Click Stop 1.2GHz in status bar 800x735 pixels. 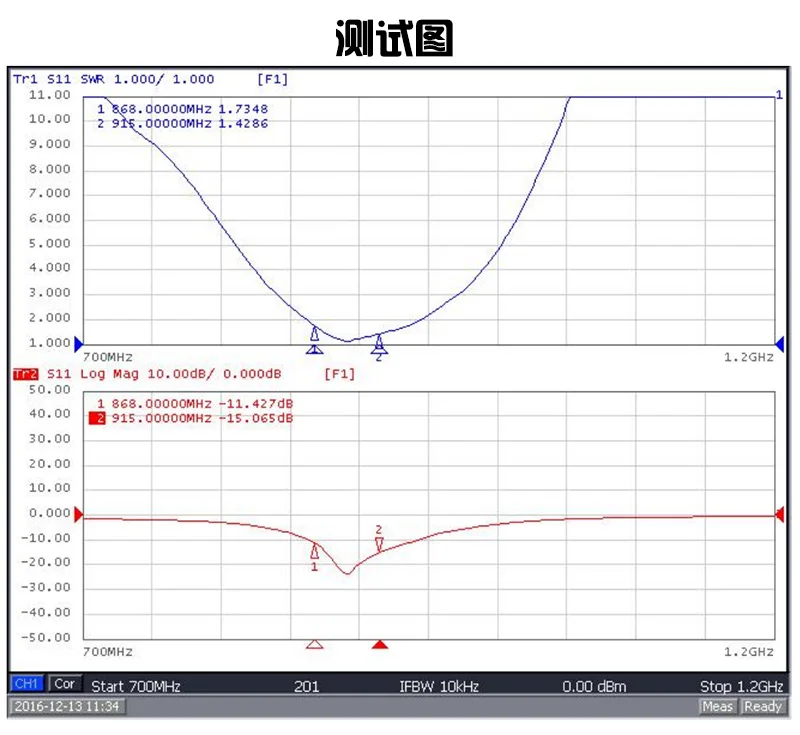click(741, 687)
